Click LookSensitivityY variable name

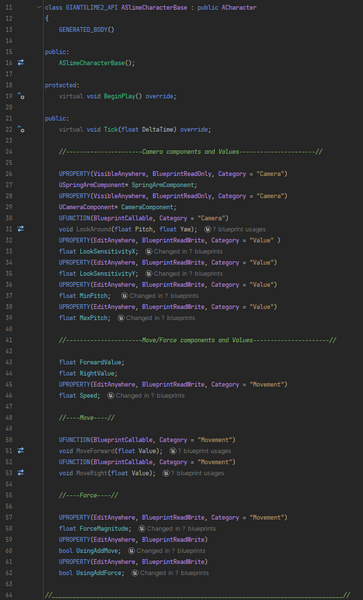(107, 274)
